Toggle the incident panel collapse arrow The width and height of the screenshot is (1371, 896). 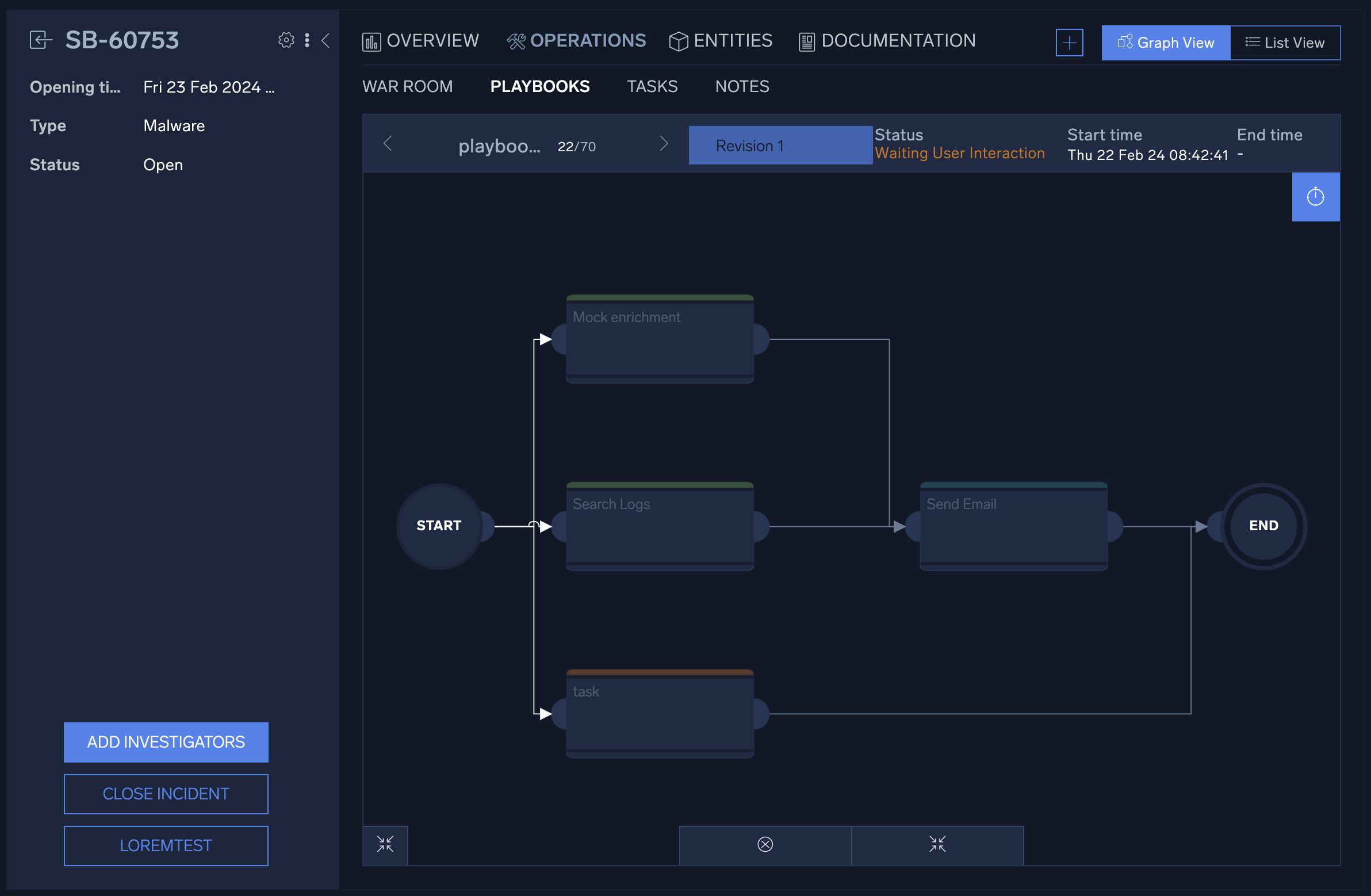326,40
